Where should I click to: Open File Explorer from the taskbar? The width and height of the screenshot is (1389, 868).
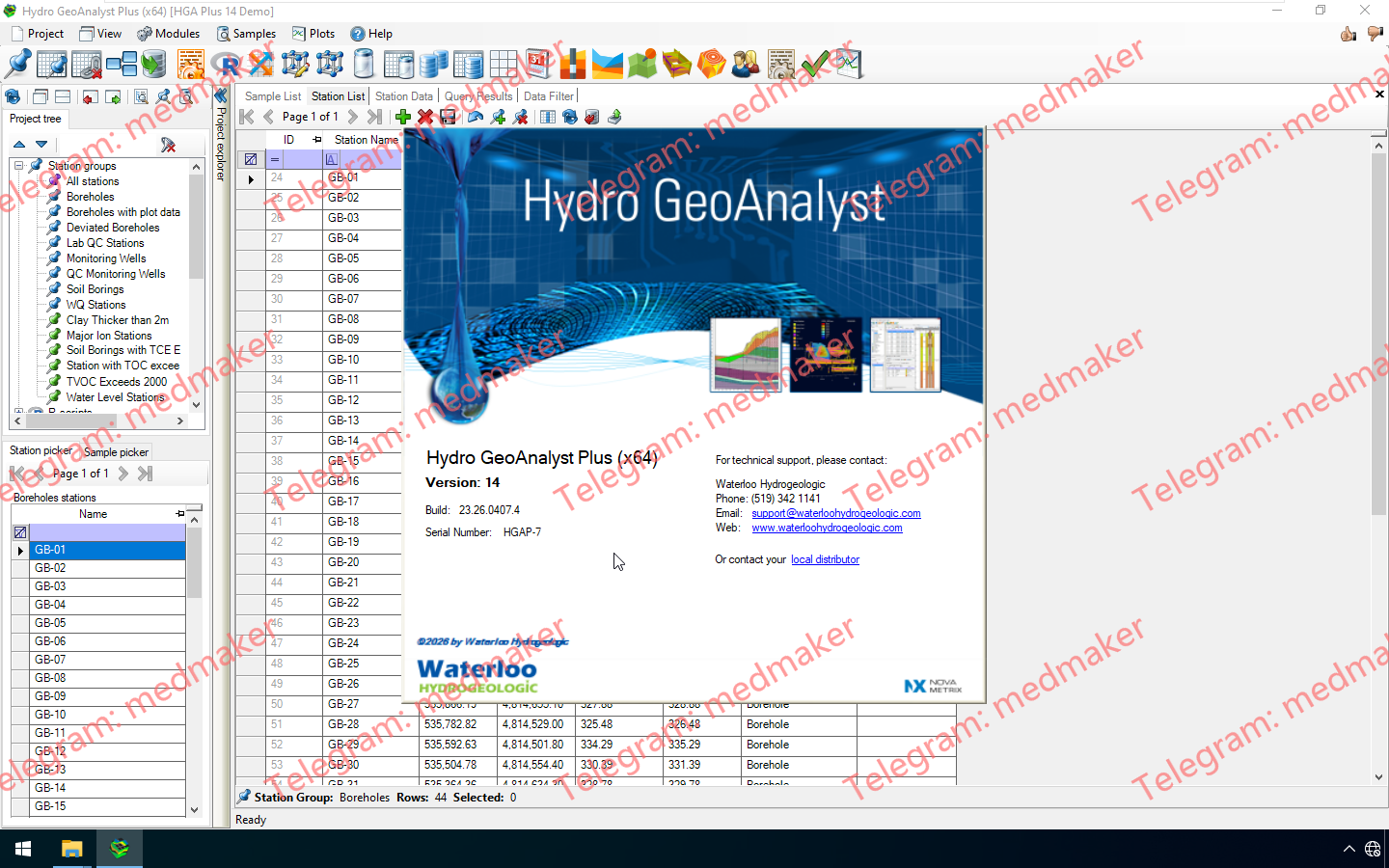tap(71, 850)
